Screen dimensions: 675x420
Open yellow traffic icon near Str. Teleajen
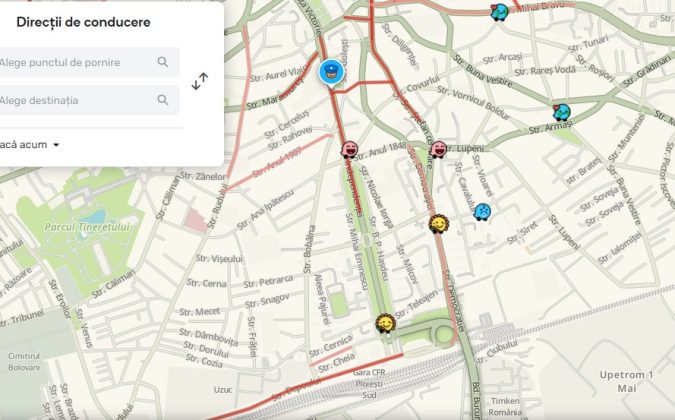click(384, 323)
